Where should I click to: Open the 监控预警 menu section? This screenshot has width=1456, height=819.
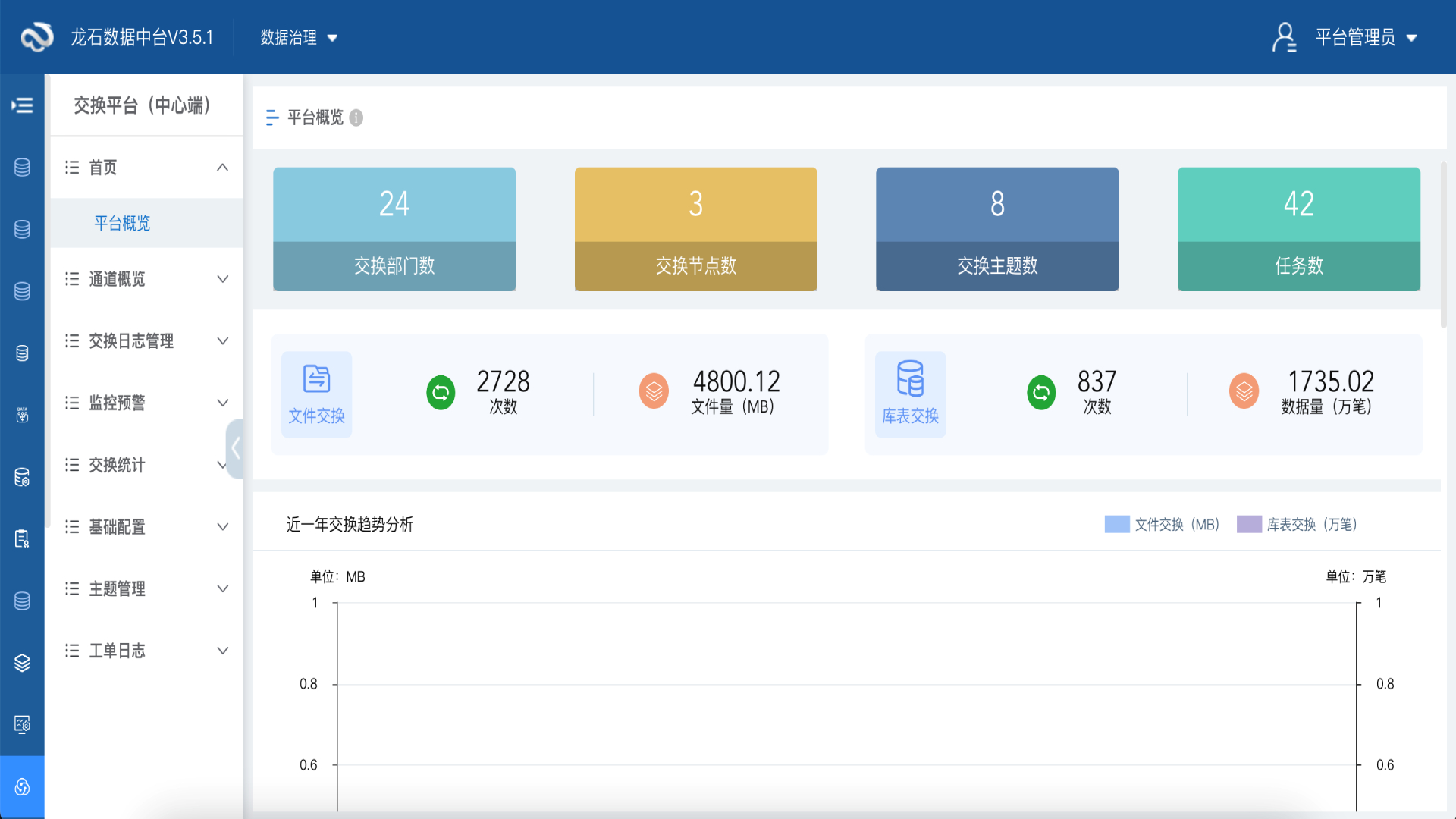146,403
